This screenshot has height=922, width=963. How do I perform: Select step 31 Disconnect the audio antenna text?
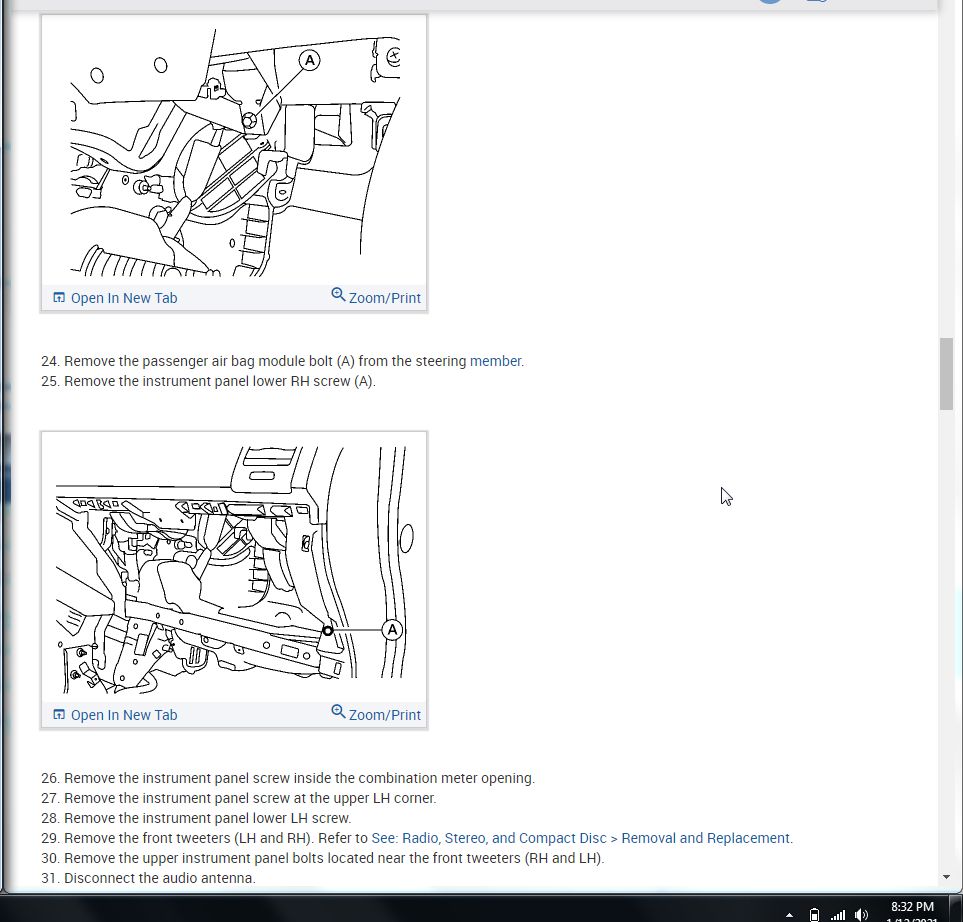tap(148, 878)
